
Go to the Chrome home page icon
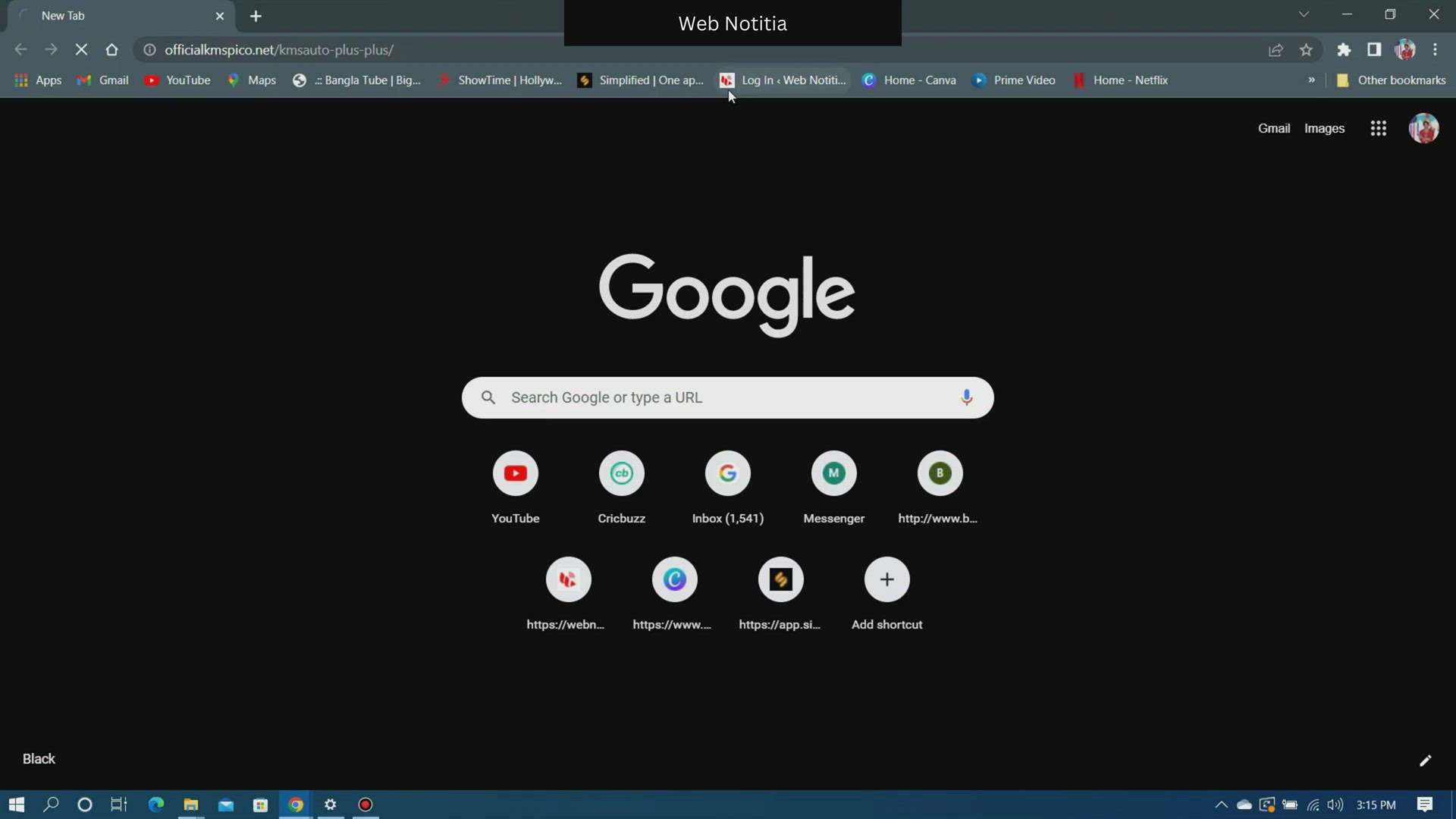click(x=111, y=49)
